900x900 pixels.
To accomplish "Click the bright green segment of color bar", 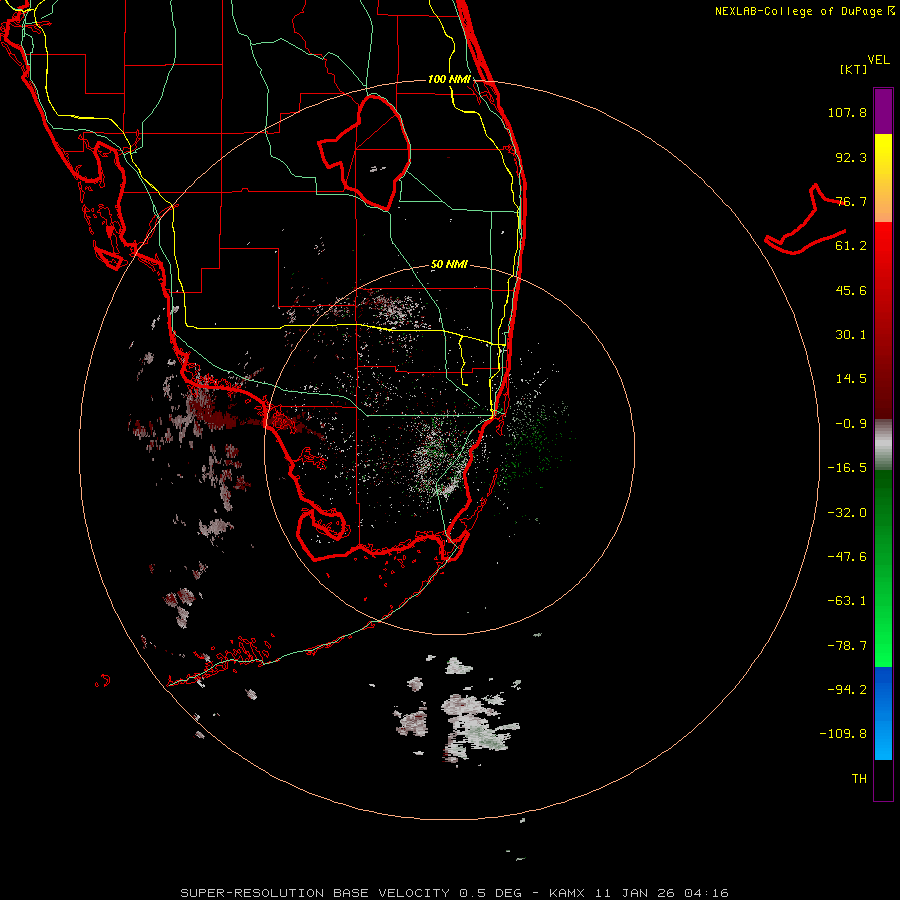I will pyautogui.click(x=883, y=568).
